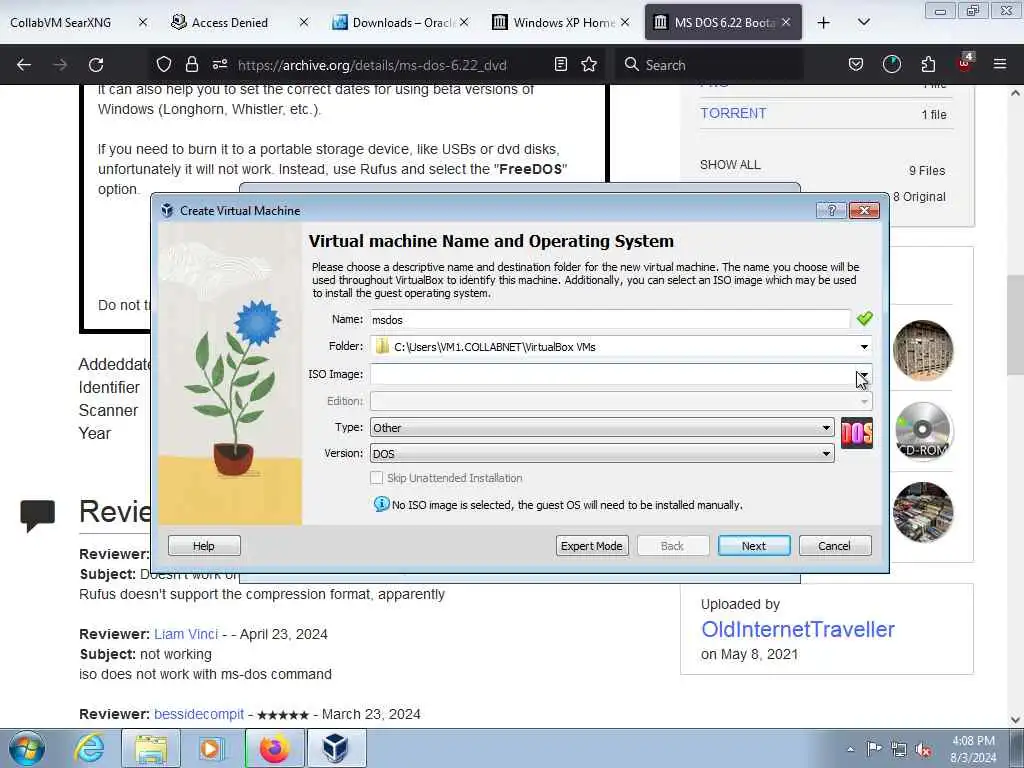Click the Cancel button in dialog
This screenshot has height=768, width=1024.
(835, 546)
